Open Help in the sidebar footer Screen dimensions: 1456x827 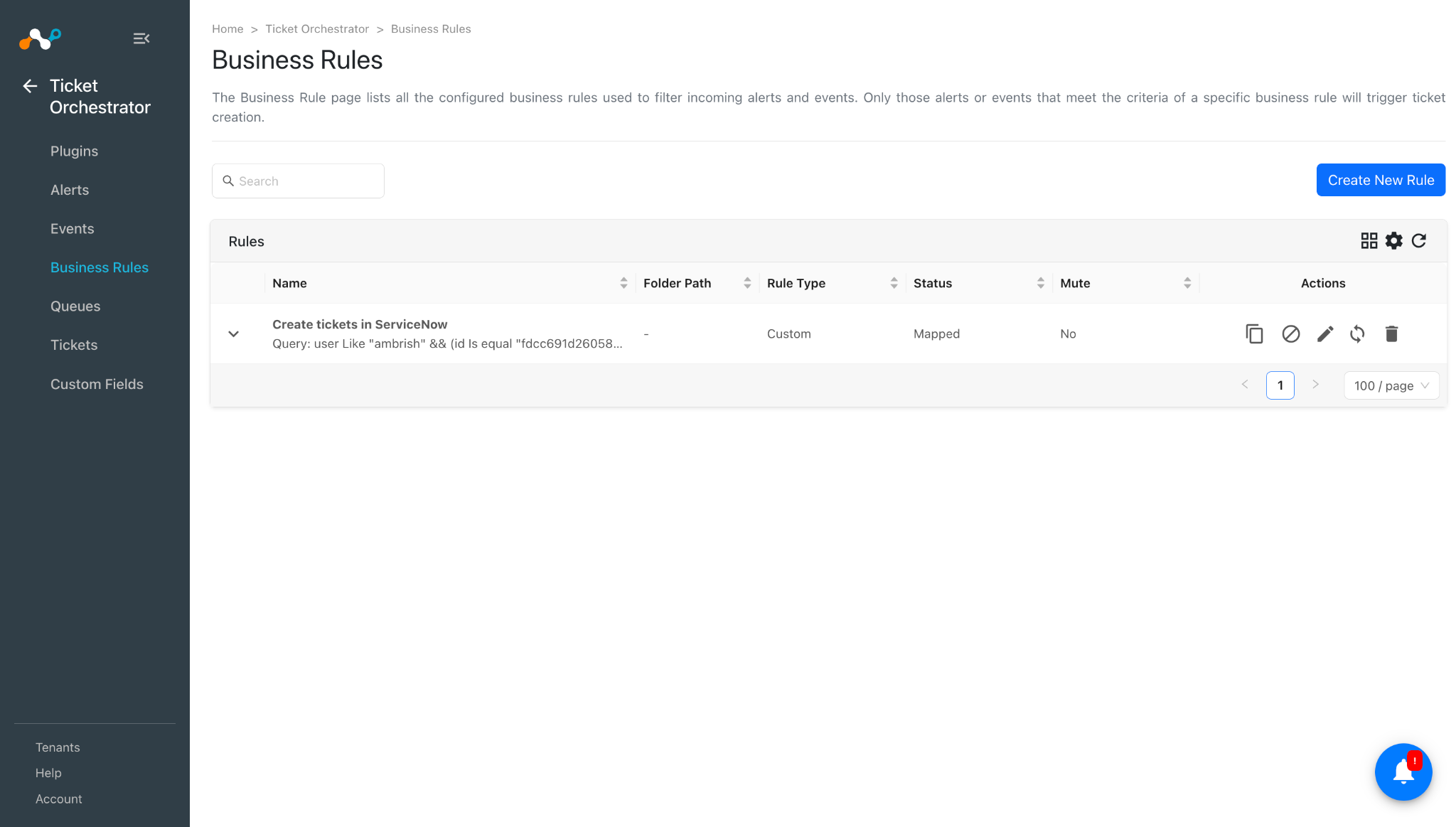(48, 773)
